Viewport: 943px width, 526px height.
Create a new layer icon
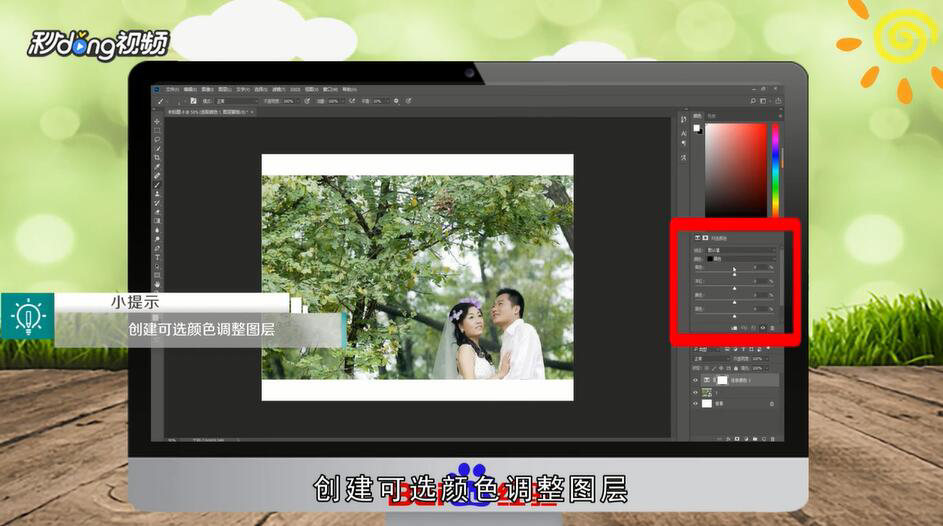click(x=764, y=439)
